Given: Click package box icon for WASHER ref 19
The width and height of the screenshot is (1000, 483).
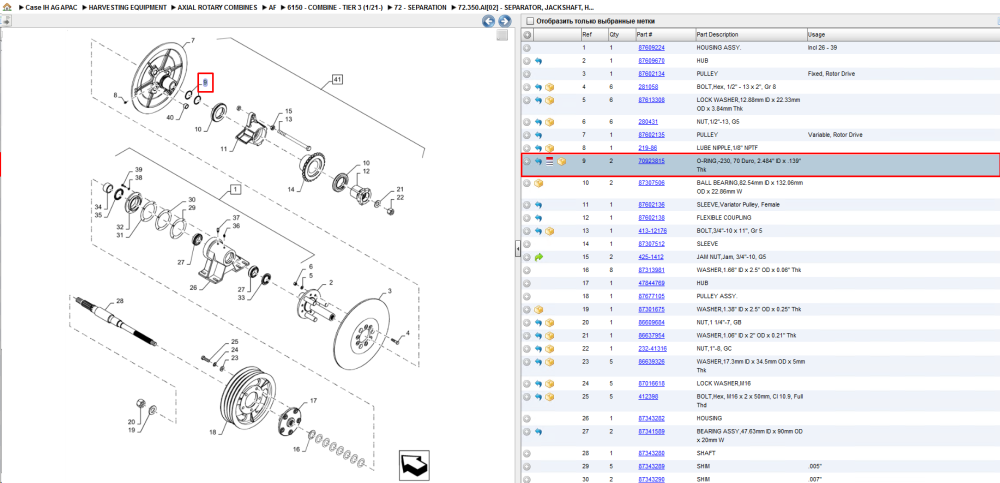Looking at the screenshot, I should [x=538, y=309].
